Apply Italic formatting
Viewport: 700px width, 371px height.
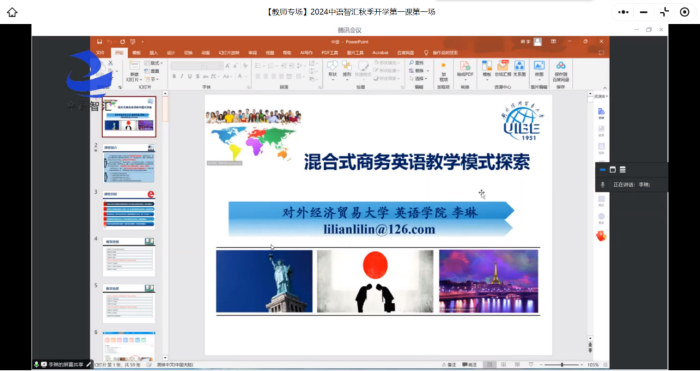pyautogui.click(x=182, y=76)
